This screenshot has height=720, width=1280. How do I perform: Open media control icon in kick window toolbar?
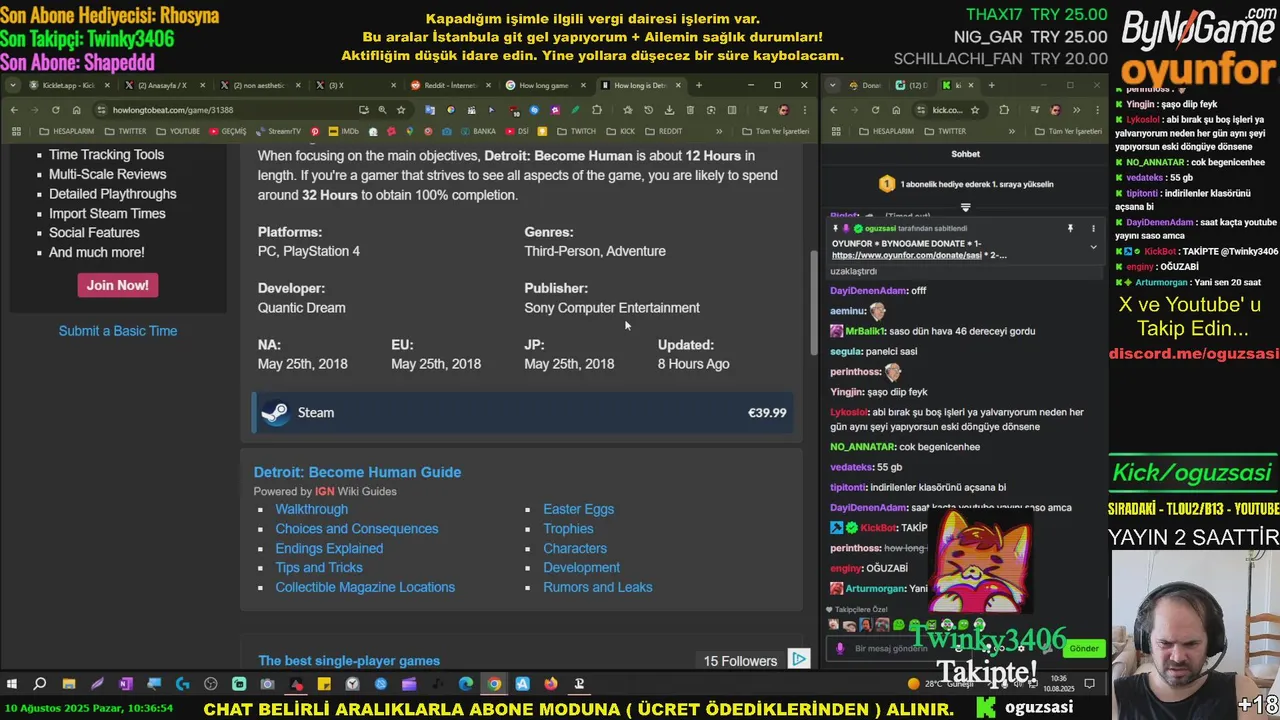1035,110
